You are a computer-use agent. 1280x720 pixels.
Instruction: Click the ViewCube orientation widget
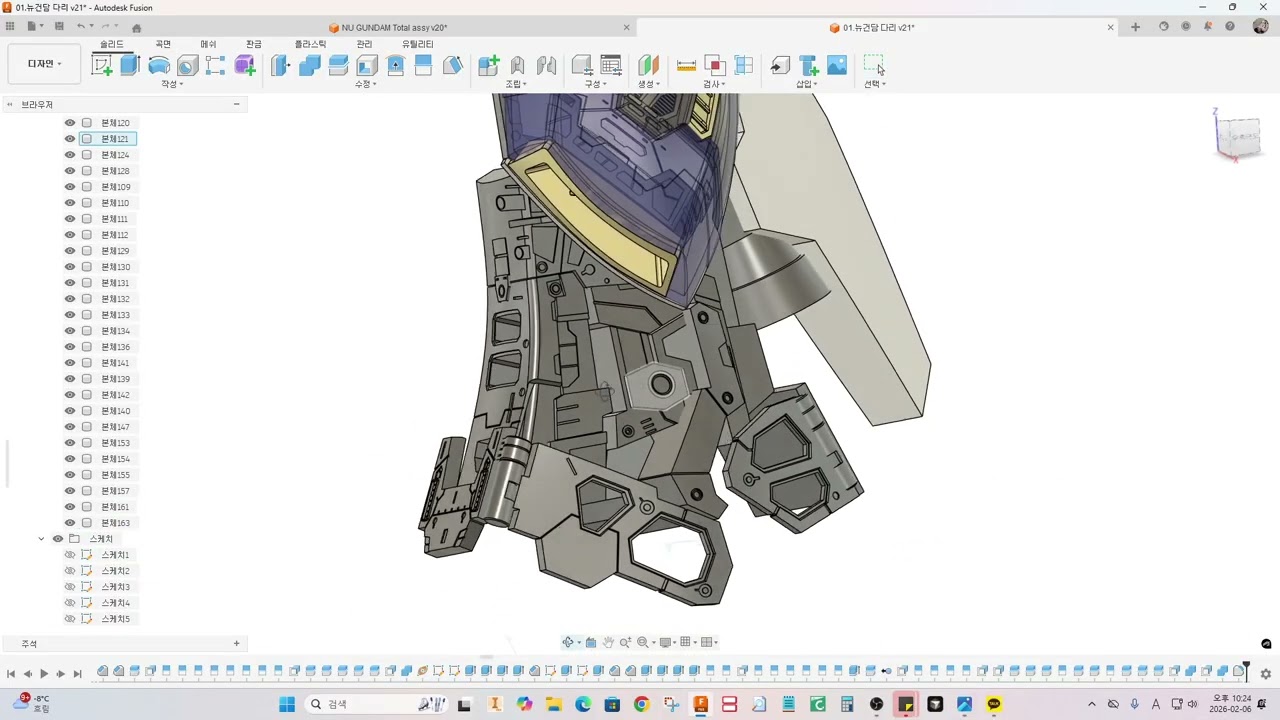[x=1237, y=136]
